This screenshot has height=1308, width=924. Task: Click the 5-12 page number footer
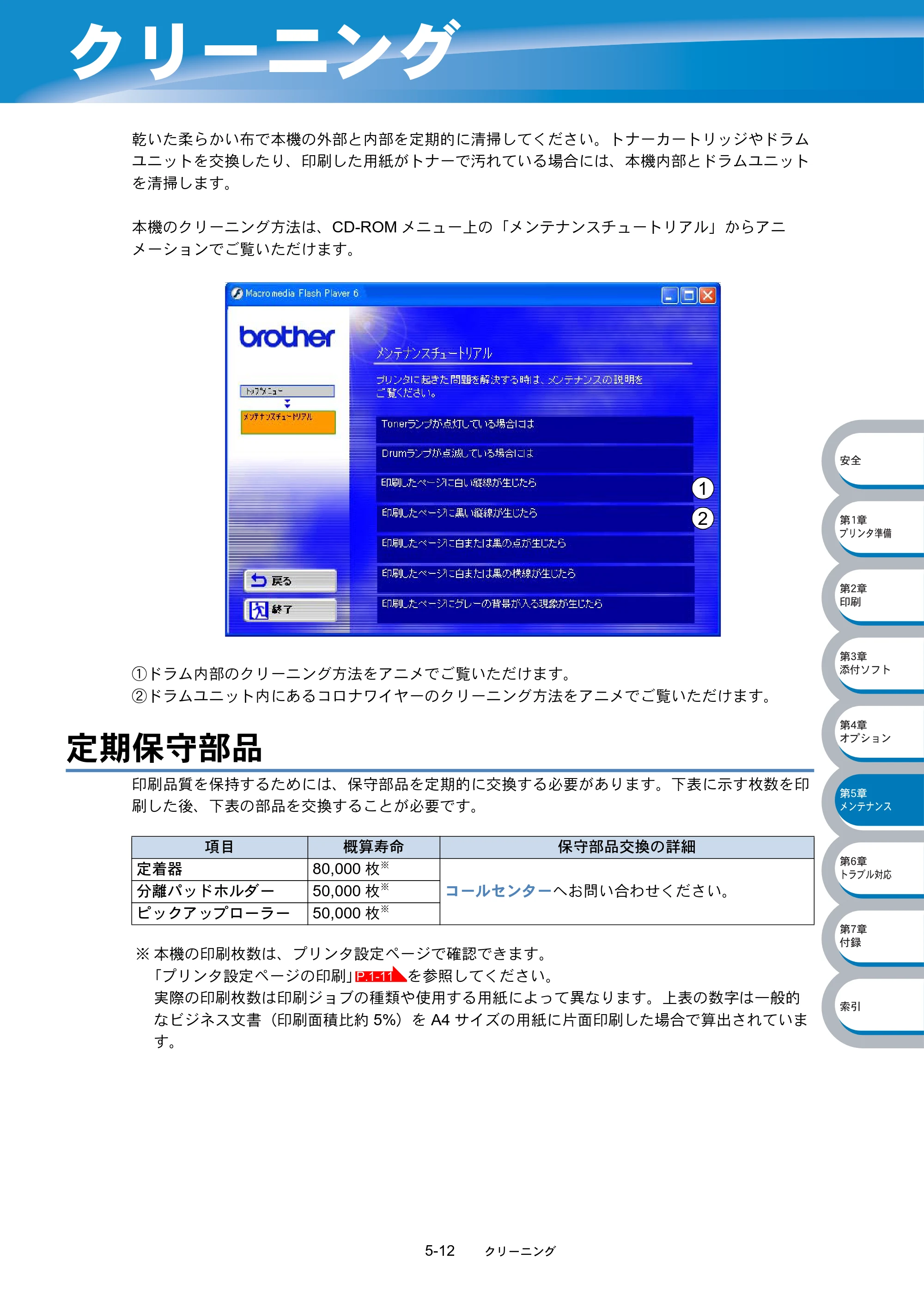[440, 1250]
